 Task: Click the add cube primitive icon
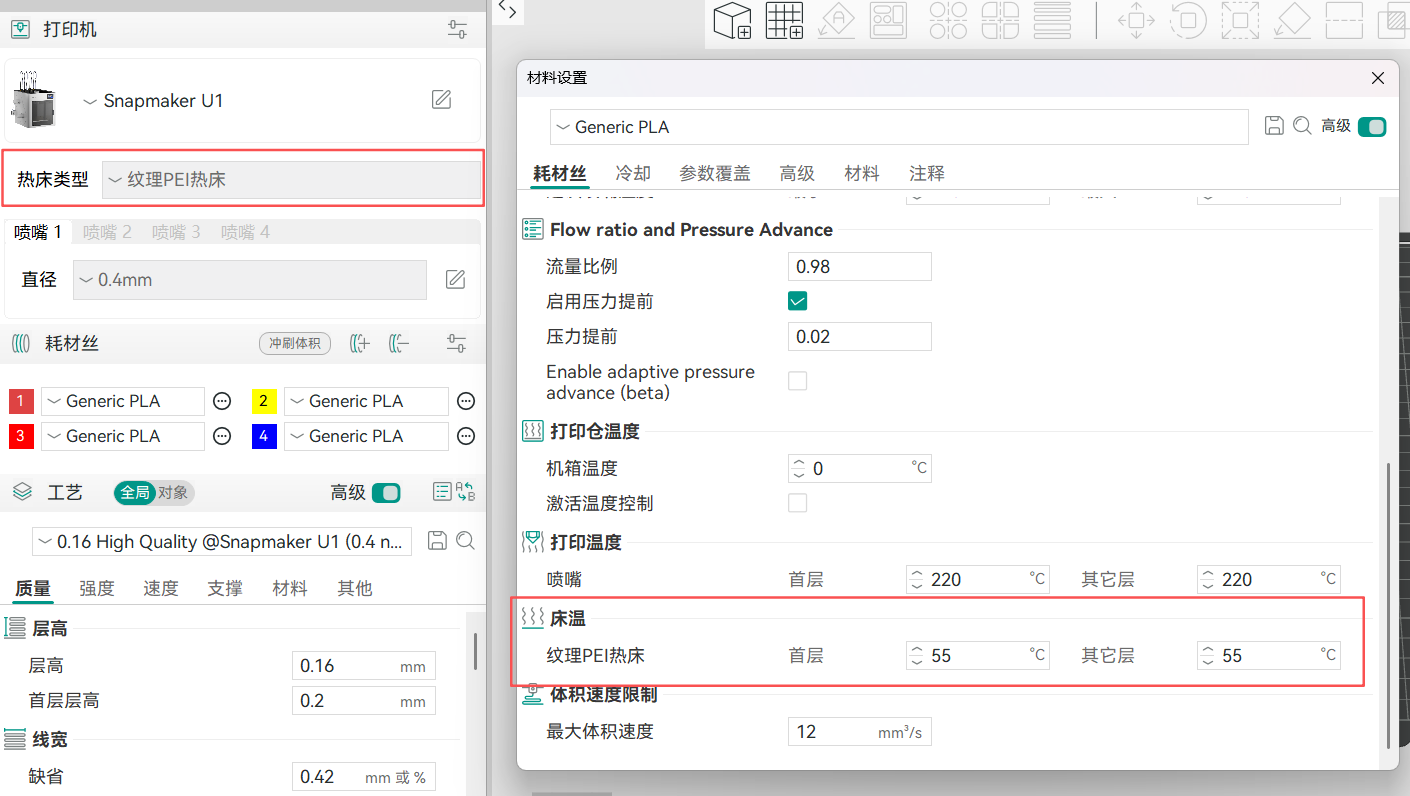click(731, 21)
